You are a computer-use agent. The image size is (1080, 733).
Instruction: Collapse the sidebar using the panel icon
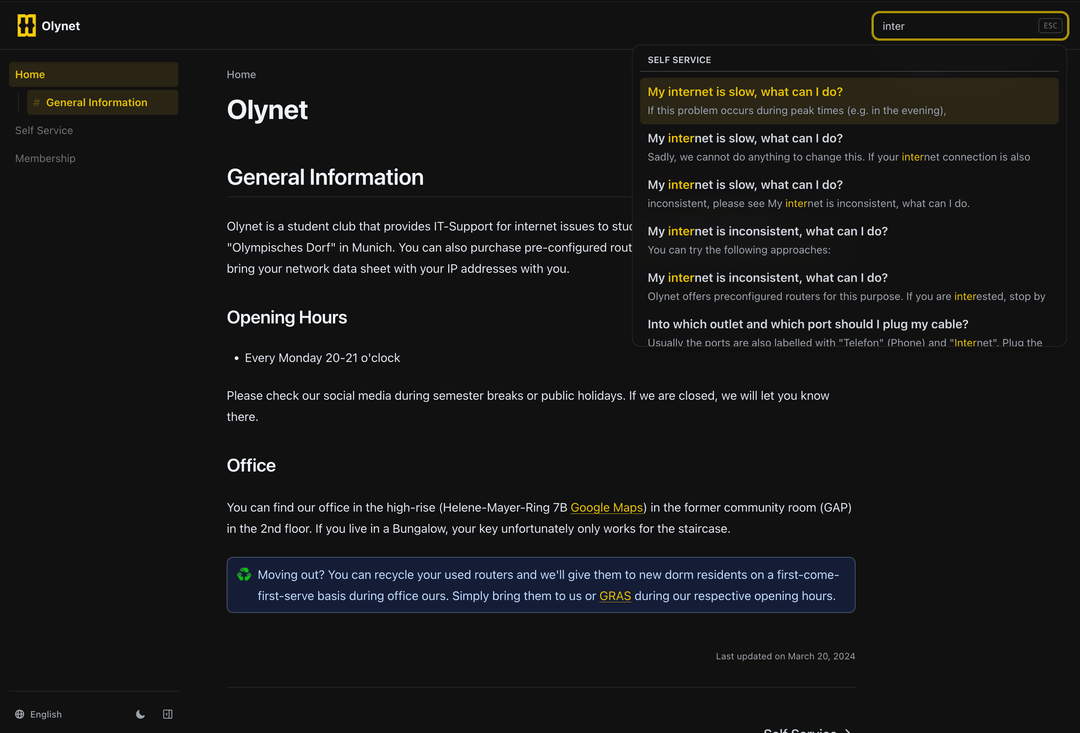[167, 714]
